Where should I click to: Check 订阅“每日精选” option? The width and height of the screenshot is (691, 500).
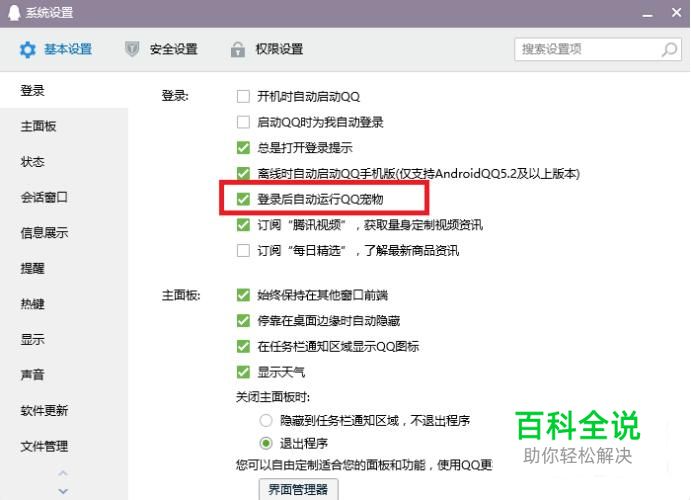243,251
